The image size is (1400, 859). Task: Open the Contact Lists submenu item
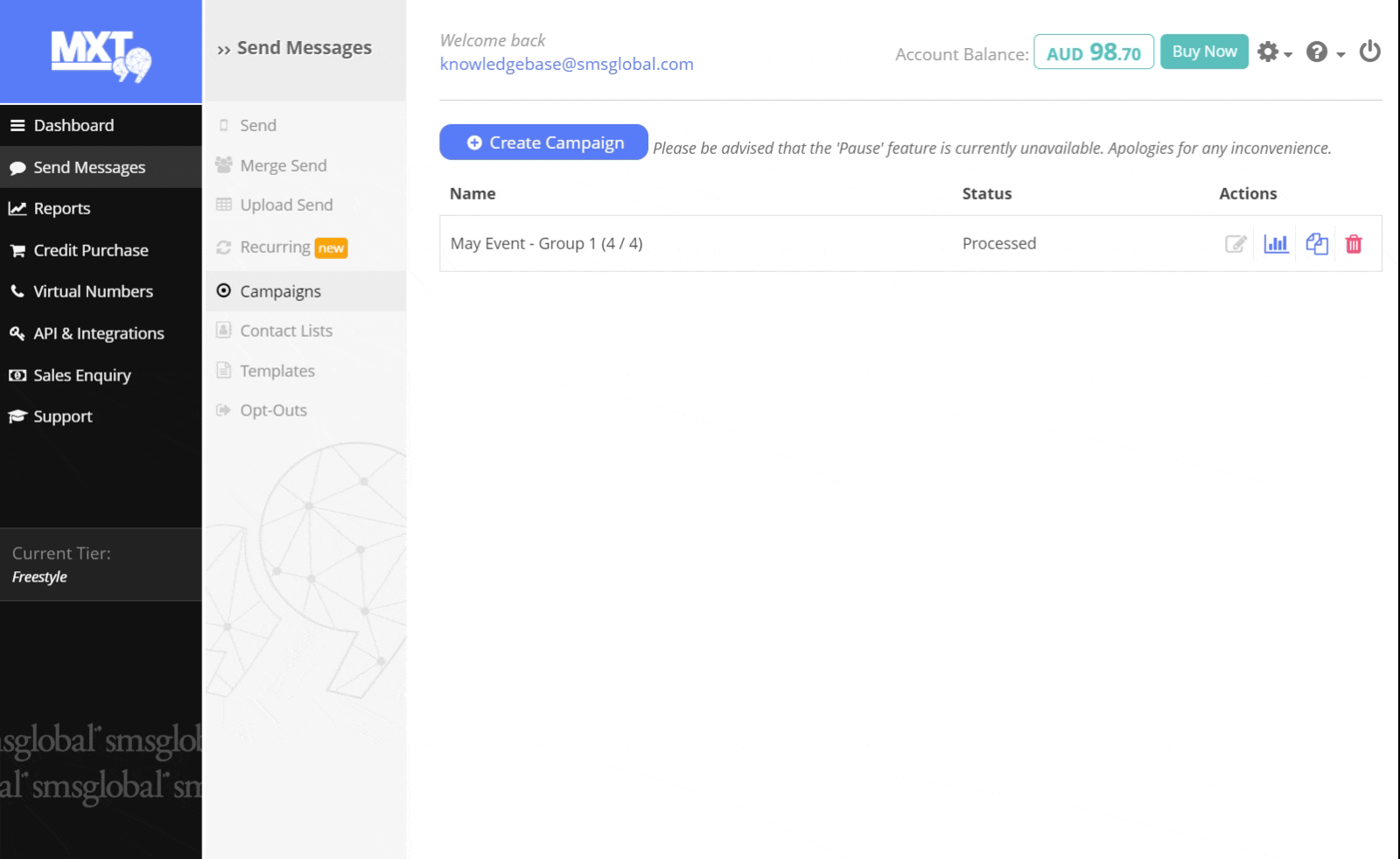click(286, 331)
